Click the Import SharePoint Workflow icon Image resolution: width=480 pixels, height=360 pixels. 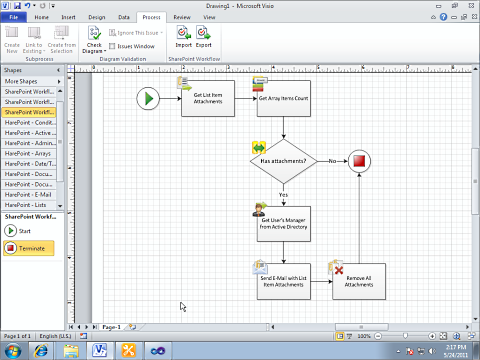(x=183, y=33)
